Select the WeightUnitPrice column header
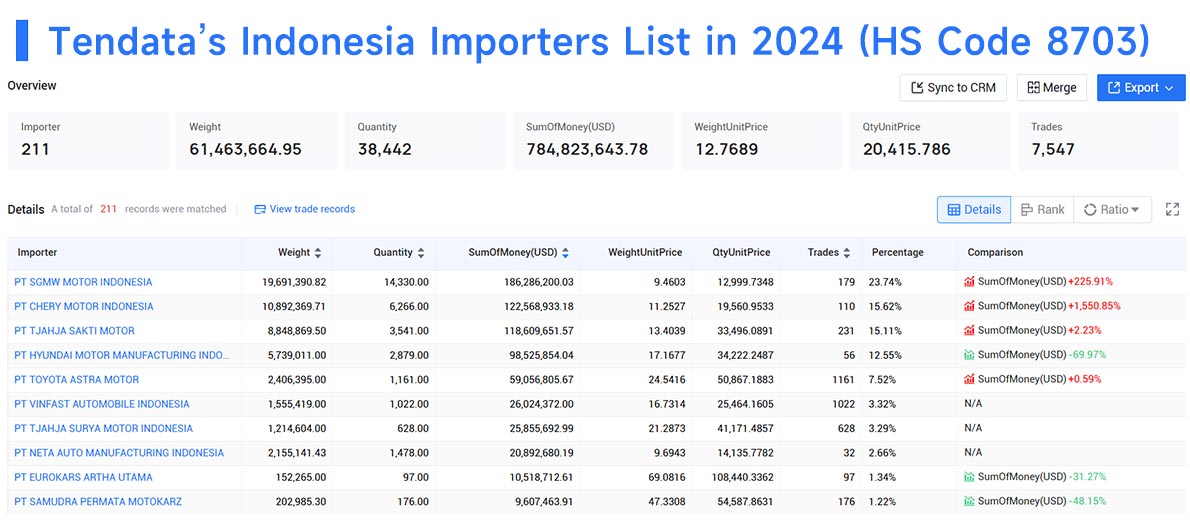Screen dimensions: 1190x520 click(644, 253)
